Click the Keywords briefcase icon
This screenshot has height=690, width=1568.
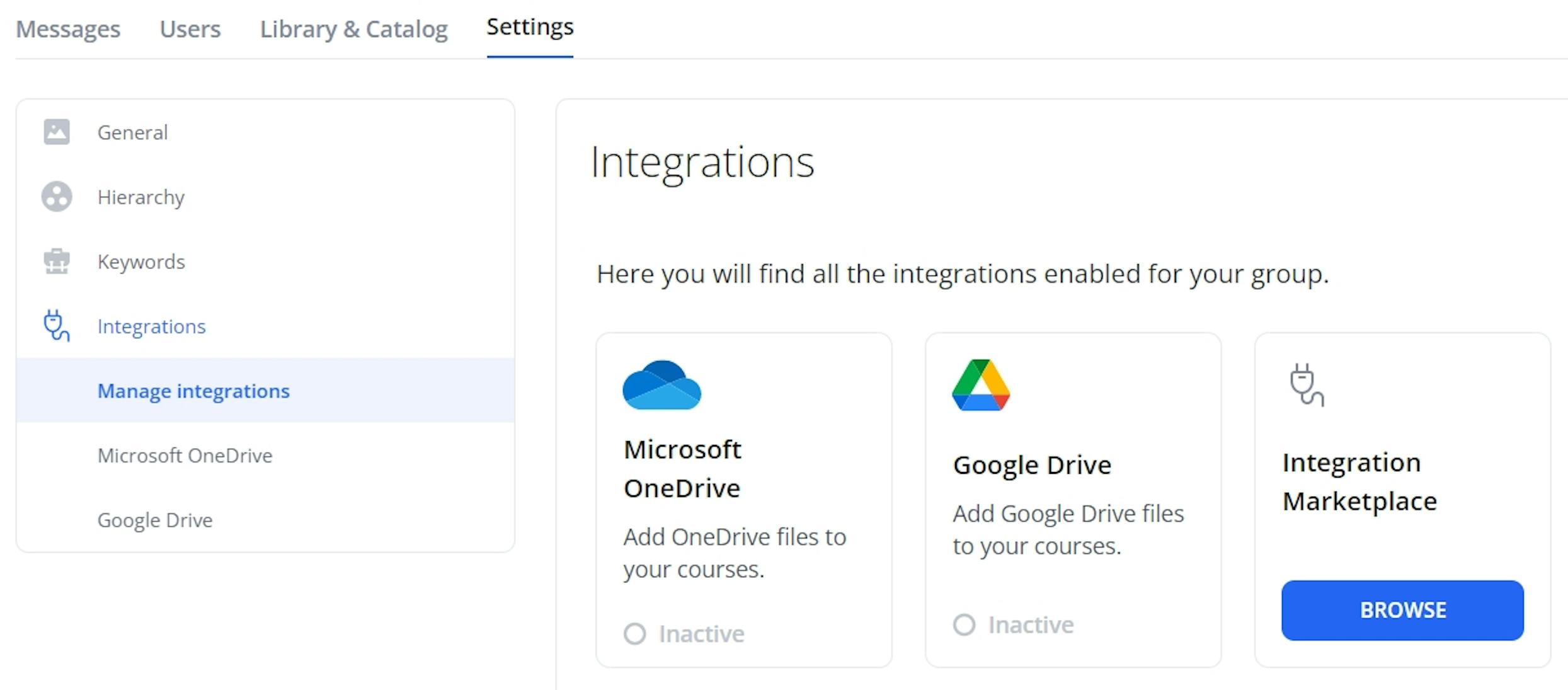57,261
